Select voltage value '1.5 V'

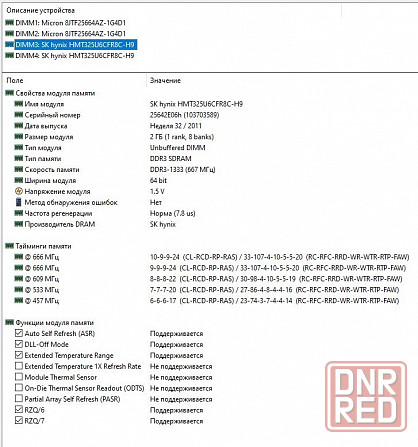(x=157, y=191)
